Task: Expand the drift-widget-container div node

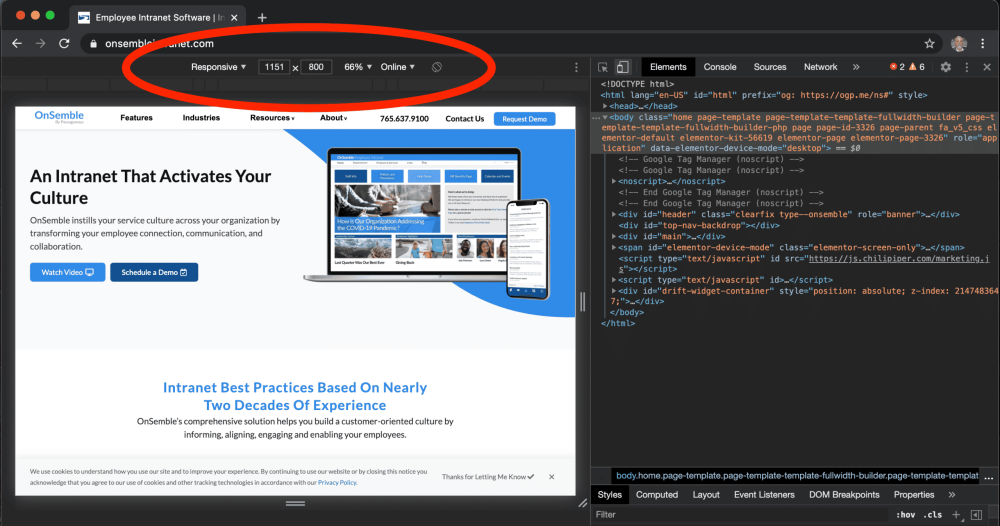Action: 614,291
